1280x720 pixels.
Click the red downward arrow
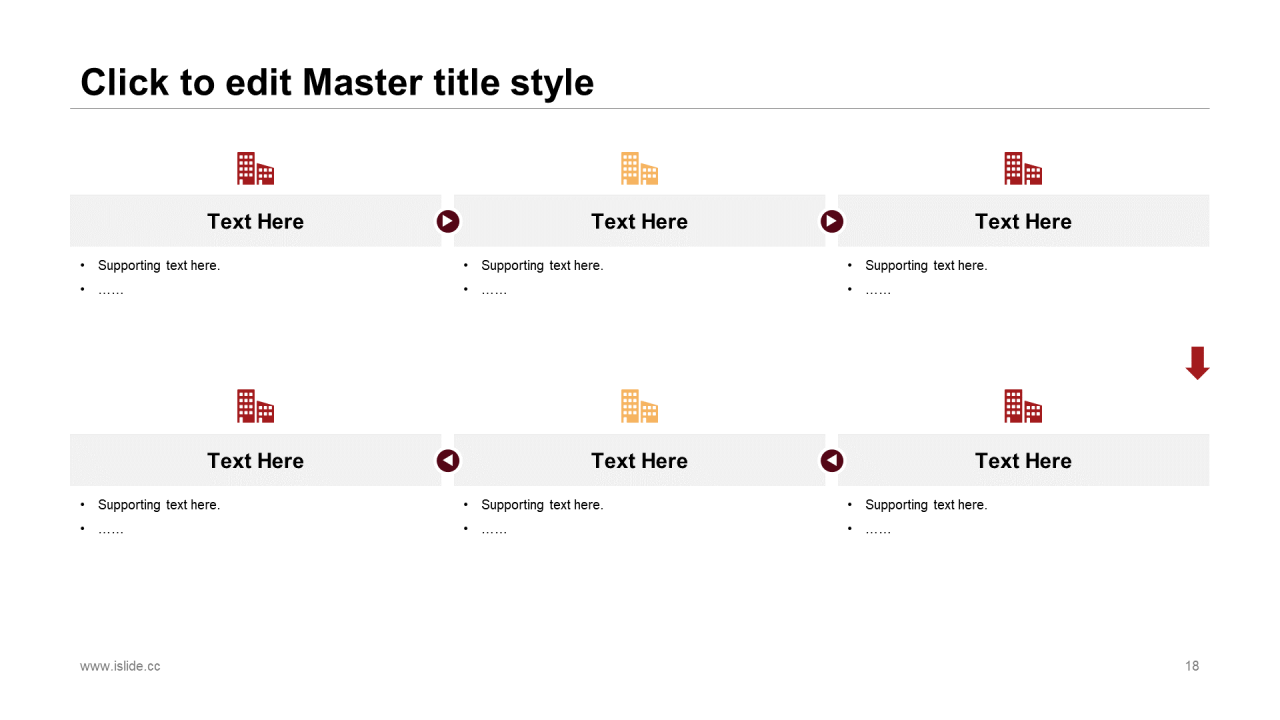click(1197, 363)
